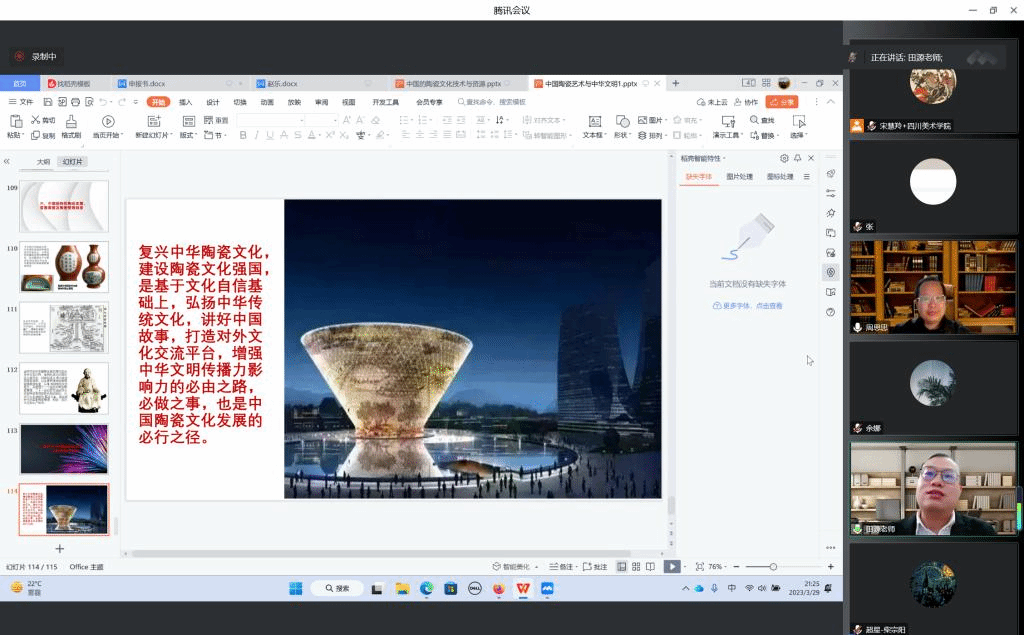Image resolution: width=1024 pixels, height=635 pixels.
Task: Switch to the Insert (插入) ribbon tab
Action: click(x=185, y=102)
